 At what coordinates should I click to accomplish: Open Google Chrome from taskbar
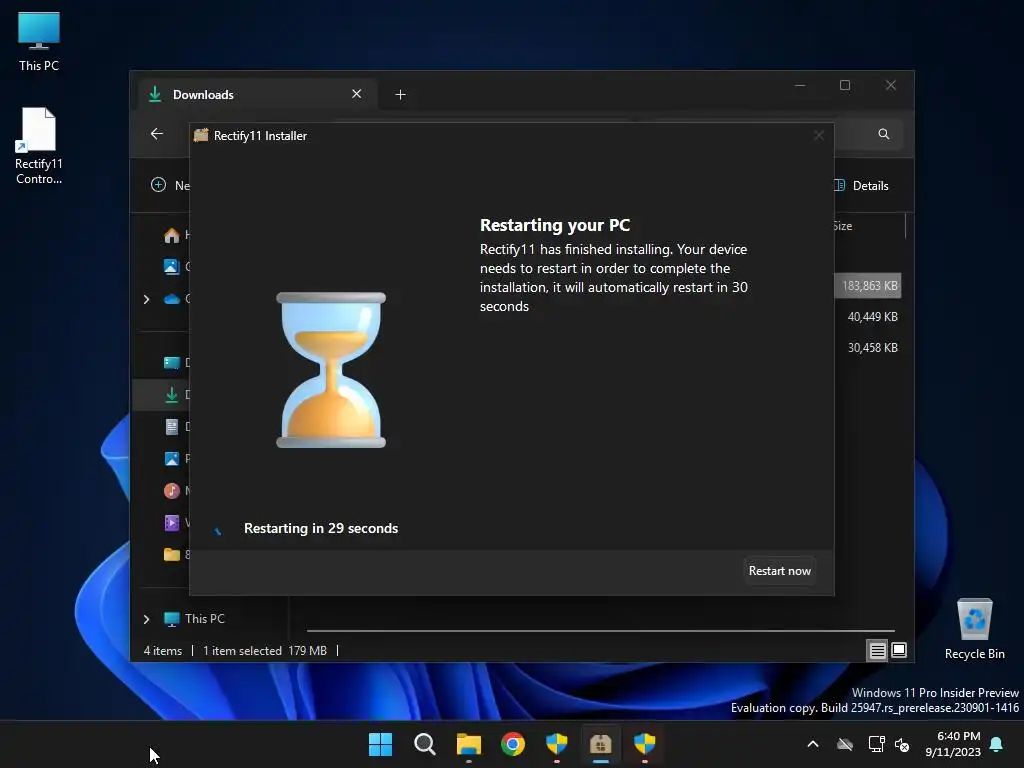pyautogui.click(x=513, y=744)
